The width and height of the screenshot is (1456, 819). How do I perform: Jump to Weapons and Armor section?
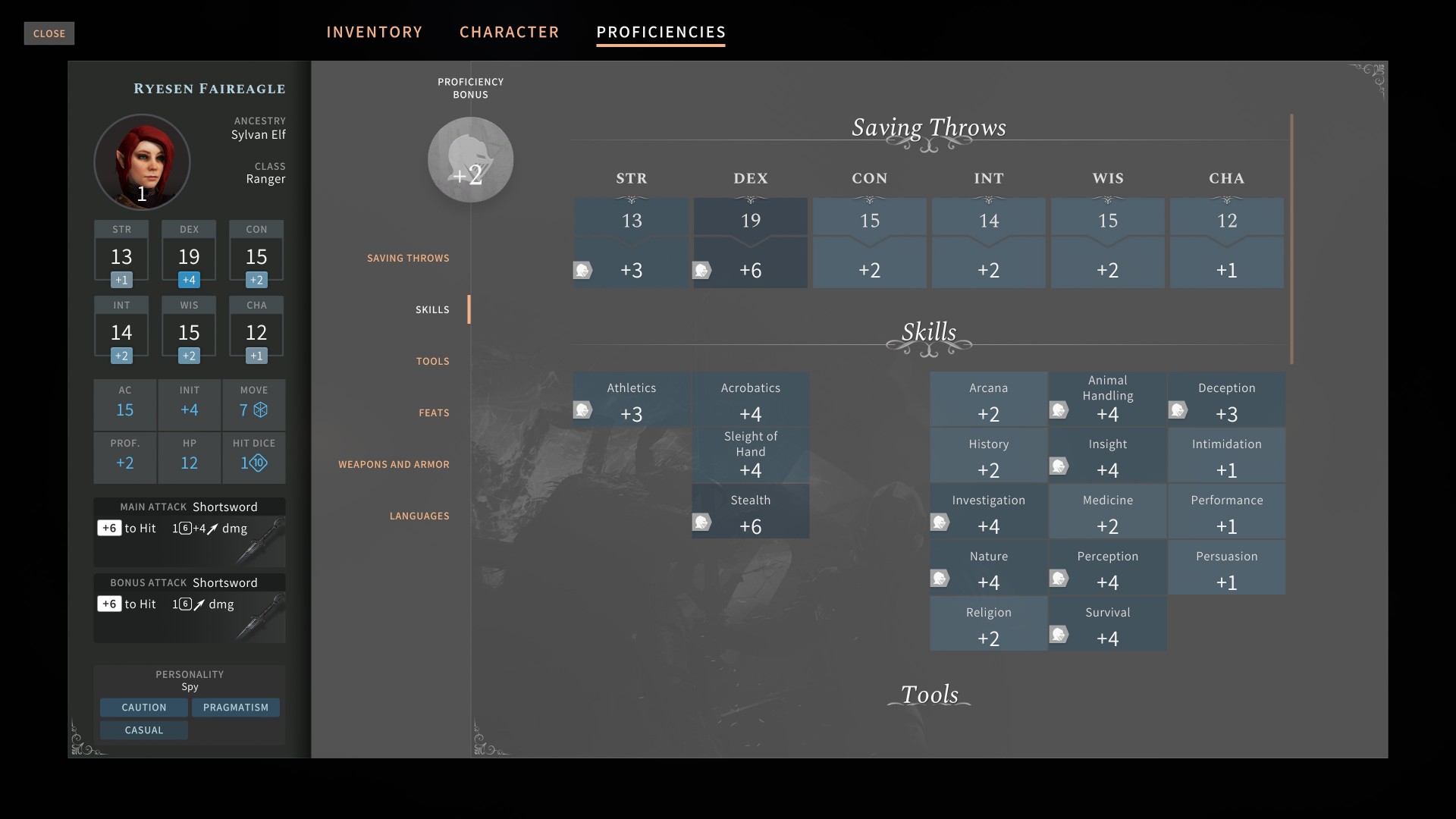pos(394,465)
